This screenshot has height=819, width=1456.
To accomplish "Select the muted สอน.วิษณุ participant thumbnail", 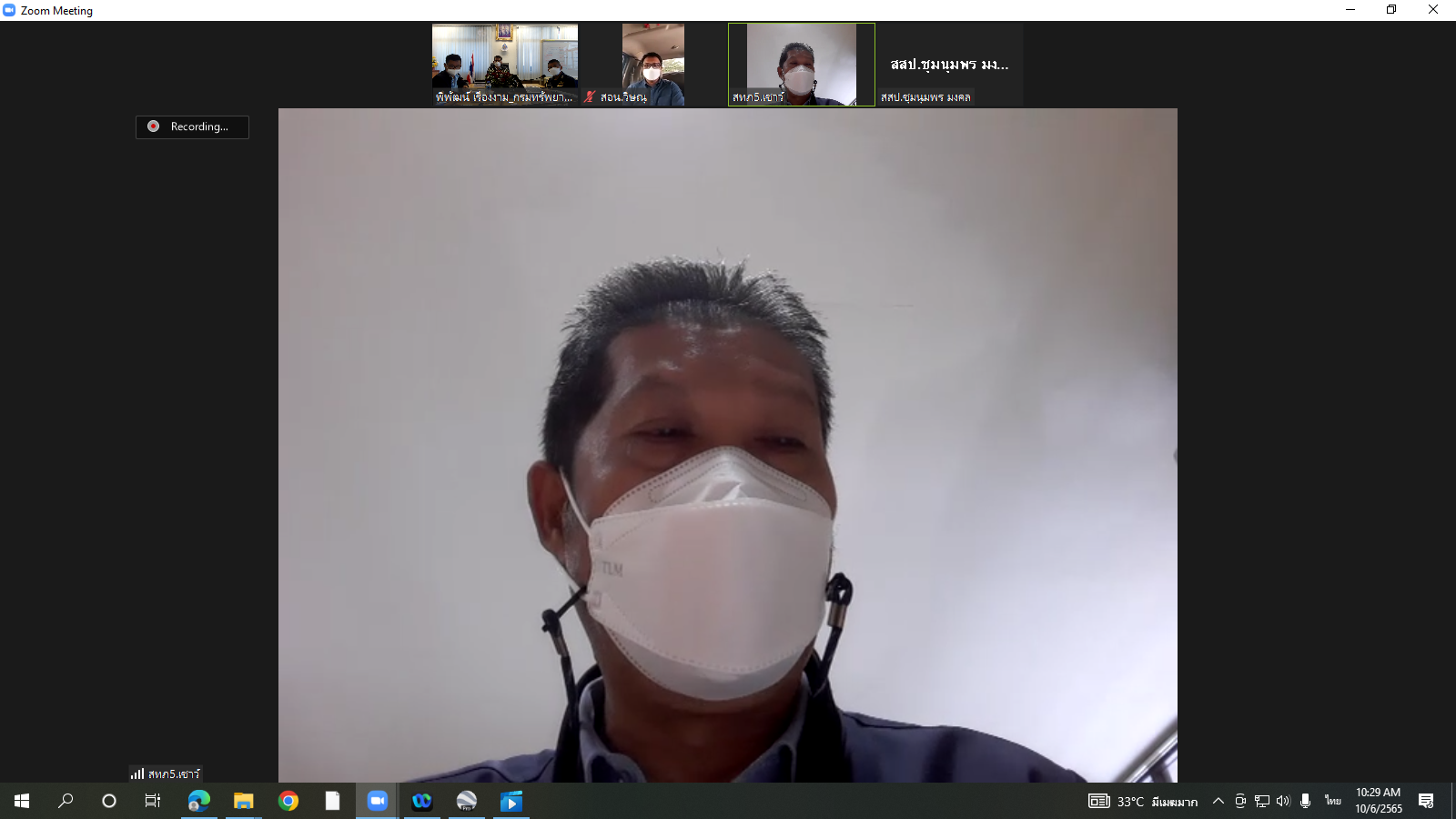I will pos(652,65).
